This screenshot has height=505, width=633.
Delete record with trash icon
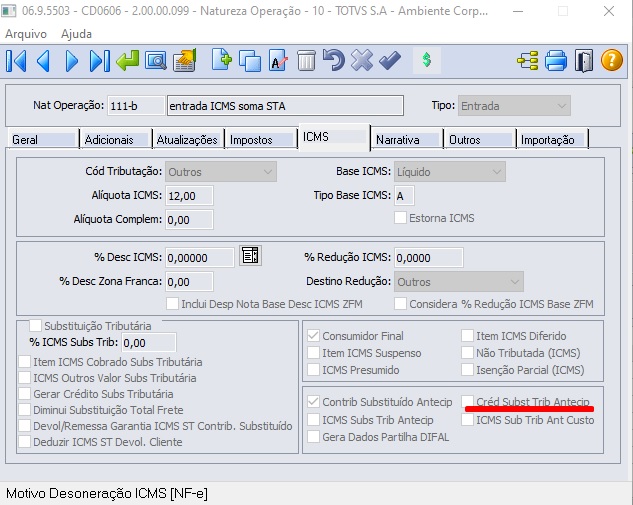(306, 61)
